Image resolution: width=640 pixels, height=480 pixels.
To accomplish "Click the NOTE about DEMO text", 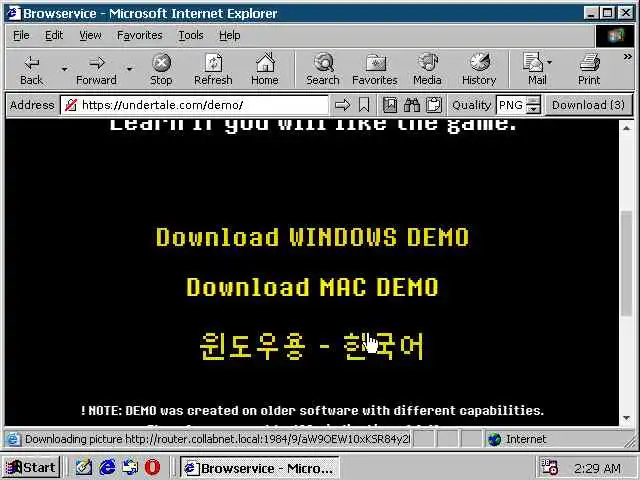I will tap(312, 411).
